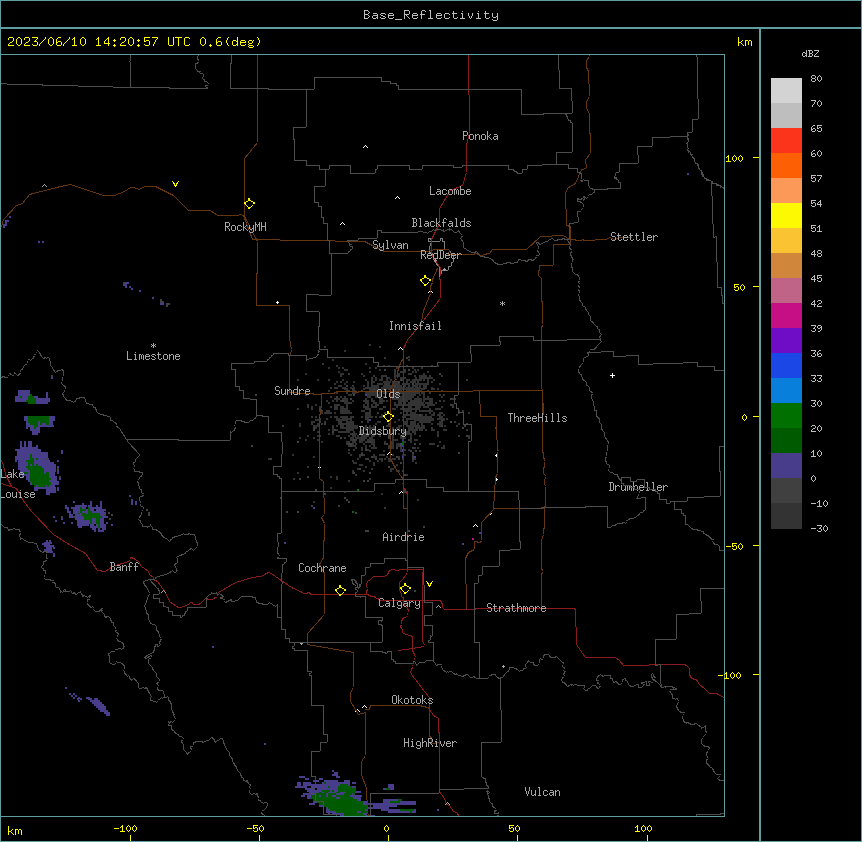Click the Limestone label
The image size is (862, 842).
pos(153,356)
